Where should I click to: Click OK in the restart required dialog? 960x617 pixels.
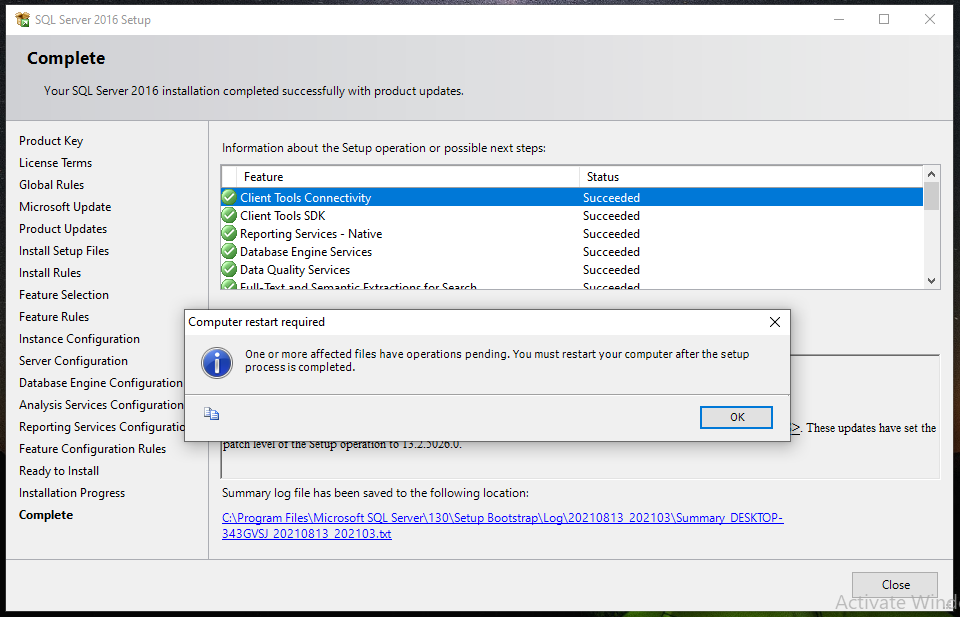pos(737,417)
